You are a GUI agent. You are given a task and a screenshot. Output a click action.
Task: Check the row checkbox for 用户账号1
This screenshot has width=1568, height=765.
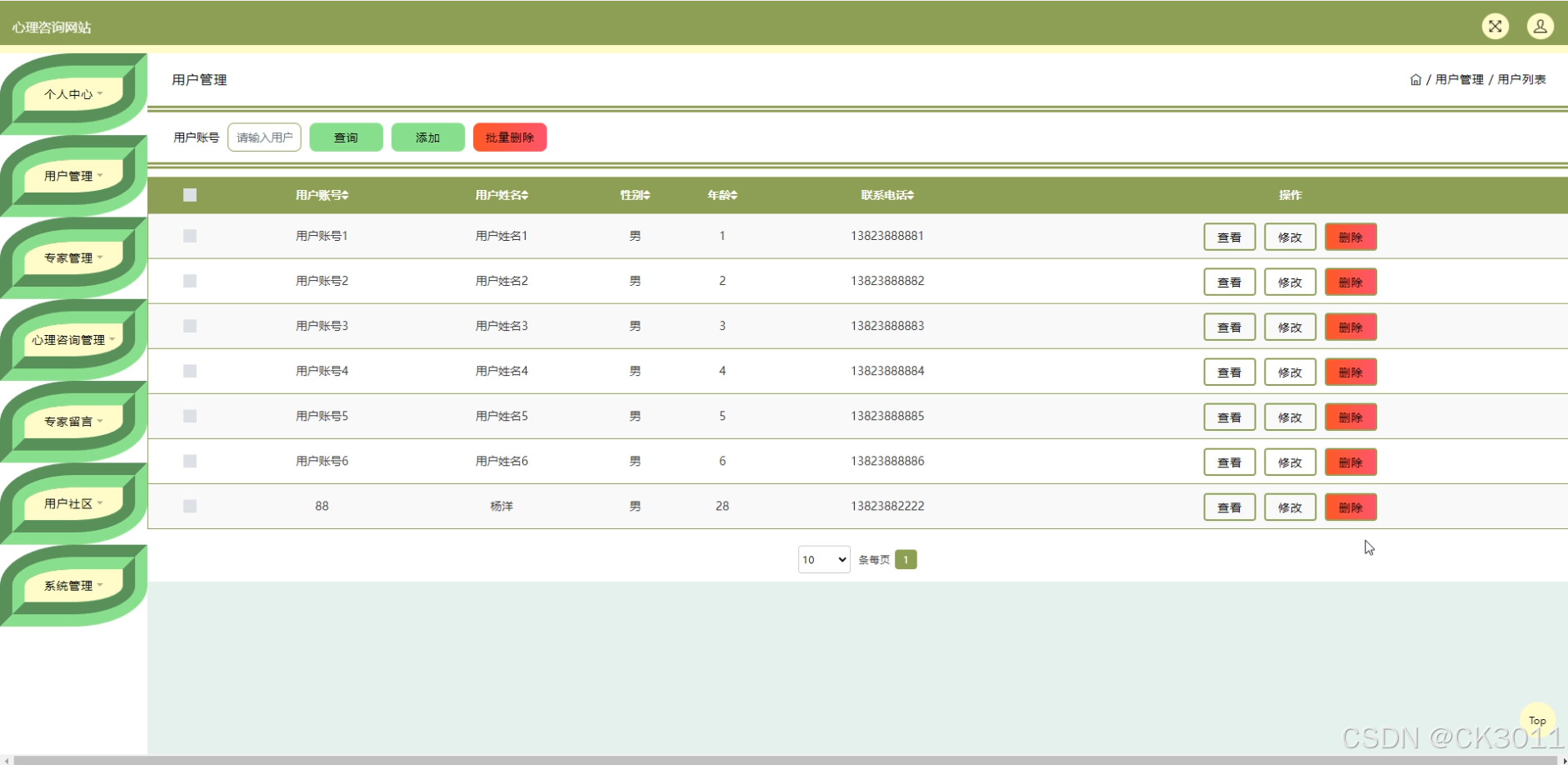point(190,236)
